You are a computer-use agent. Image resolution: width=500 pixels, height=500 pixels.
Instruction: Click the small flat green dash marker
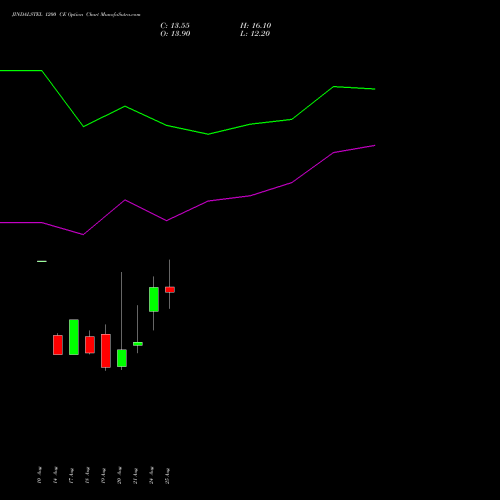click(42, 261)
